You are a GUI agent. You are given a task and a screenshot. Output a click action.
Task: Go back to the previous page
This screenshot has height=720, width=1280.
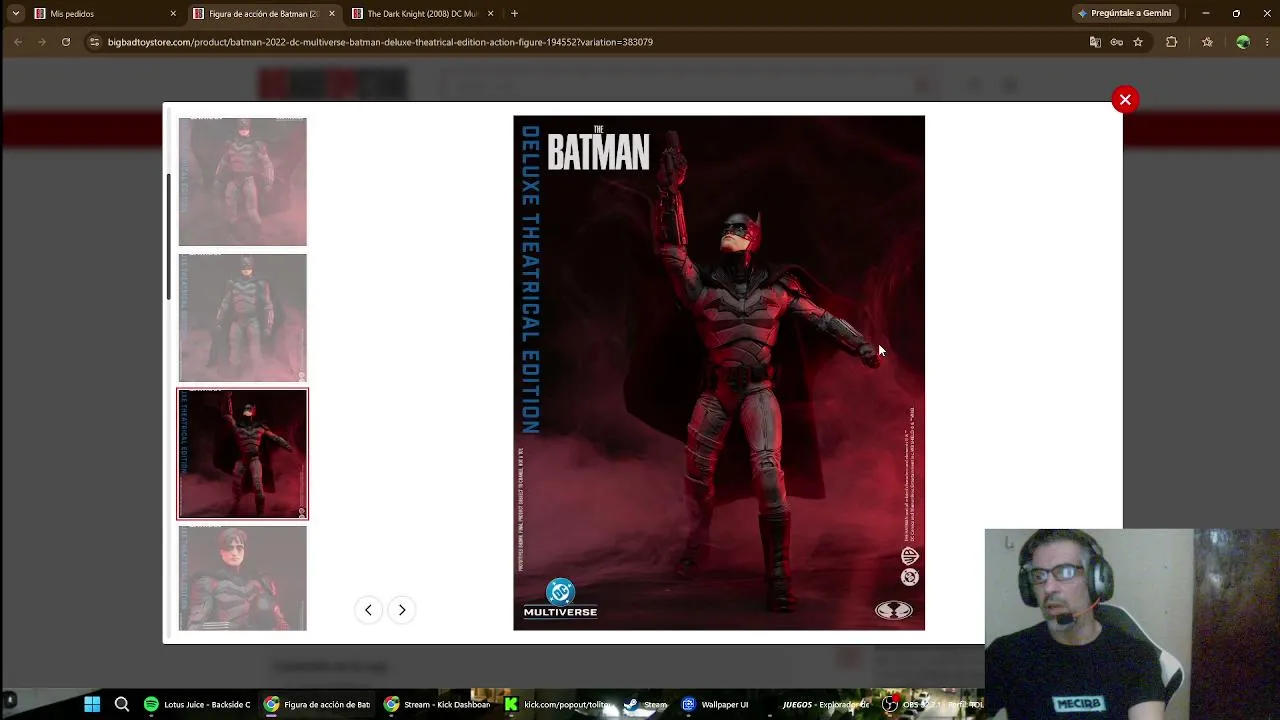pyautogui.click(x=18, y=42)
